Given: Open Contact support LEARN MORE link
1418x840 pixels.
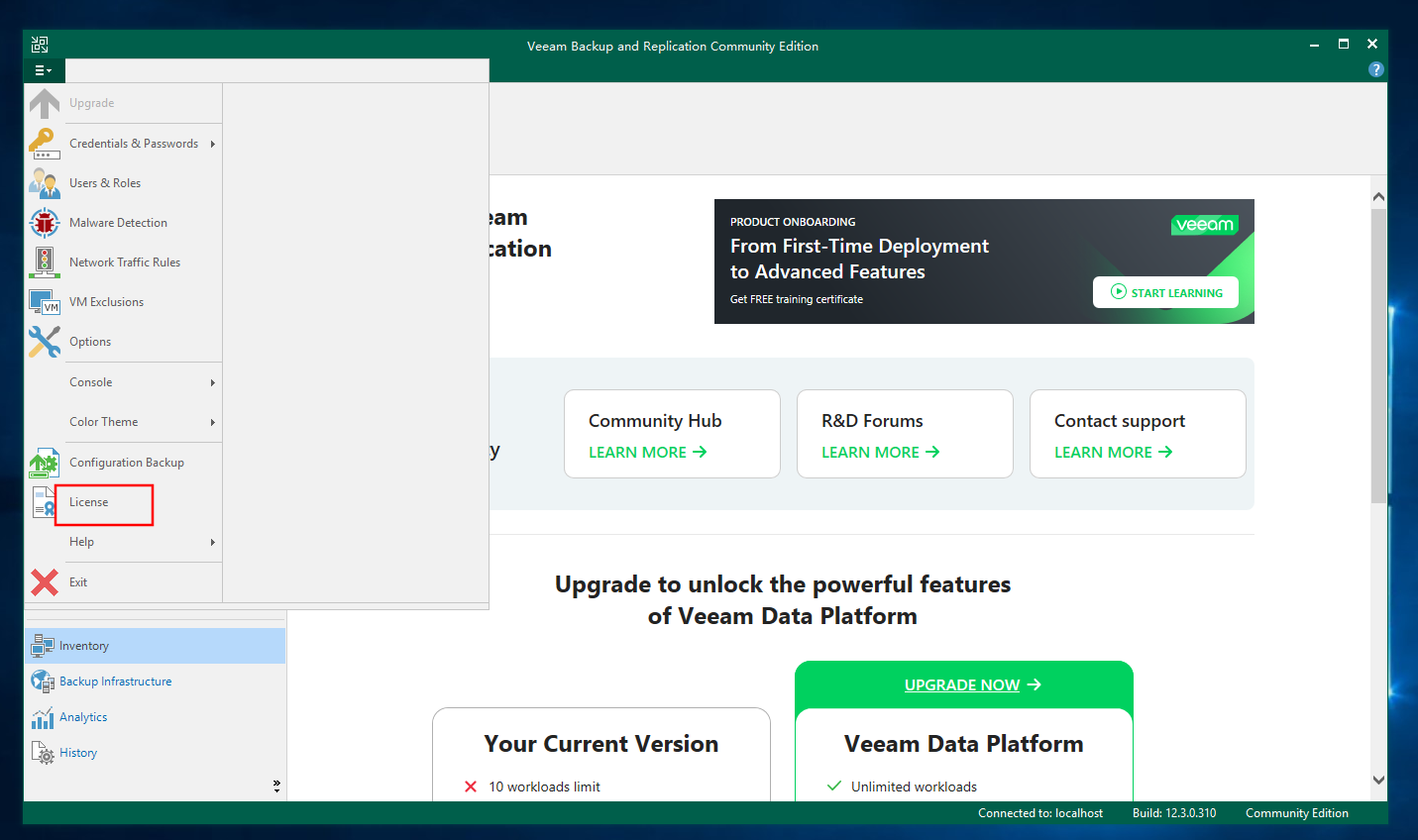Looking at the screenshot, I should [x=1113, y=452].
